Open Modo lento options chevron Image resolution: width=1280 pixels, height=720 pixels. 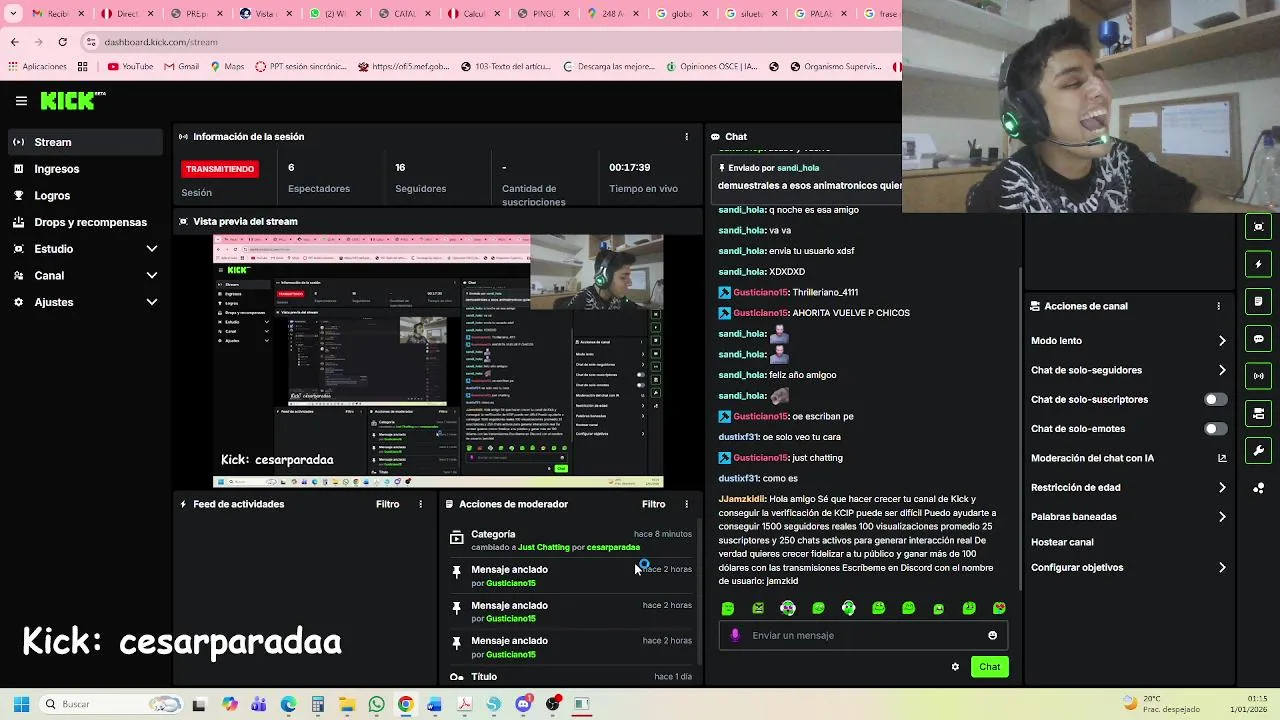click(1222, 341)
